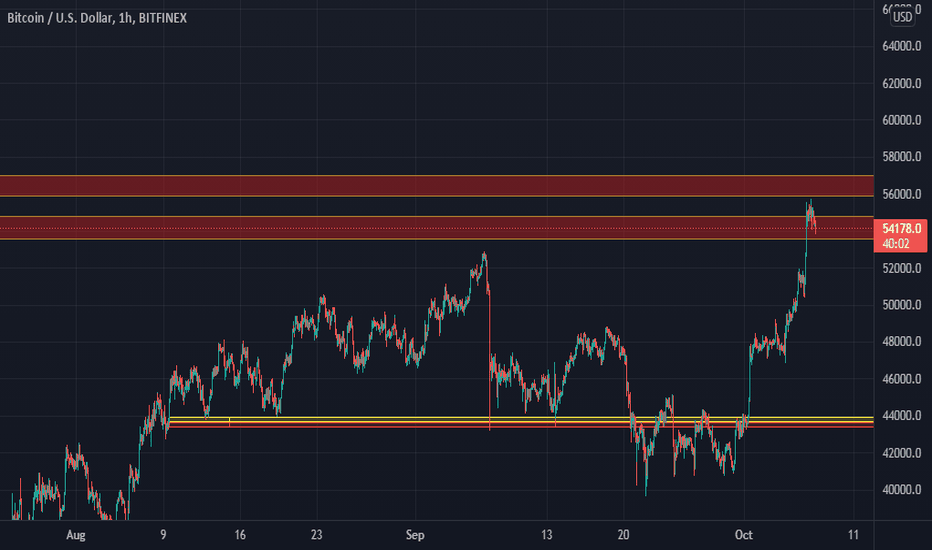
Task: Select the current price label 54178.0
Action: point(901,228)
